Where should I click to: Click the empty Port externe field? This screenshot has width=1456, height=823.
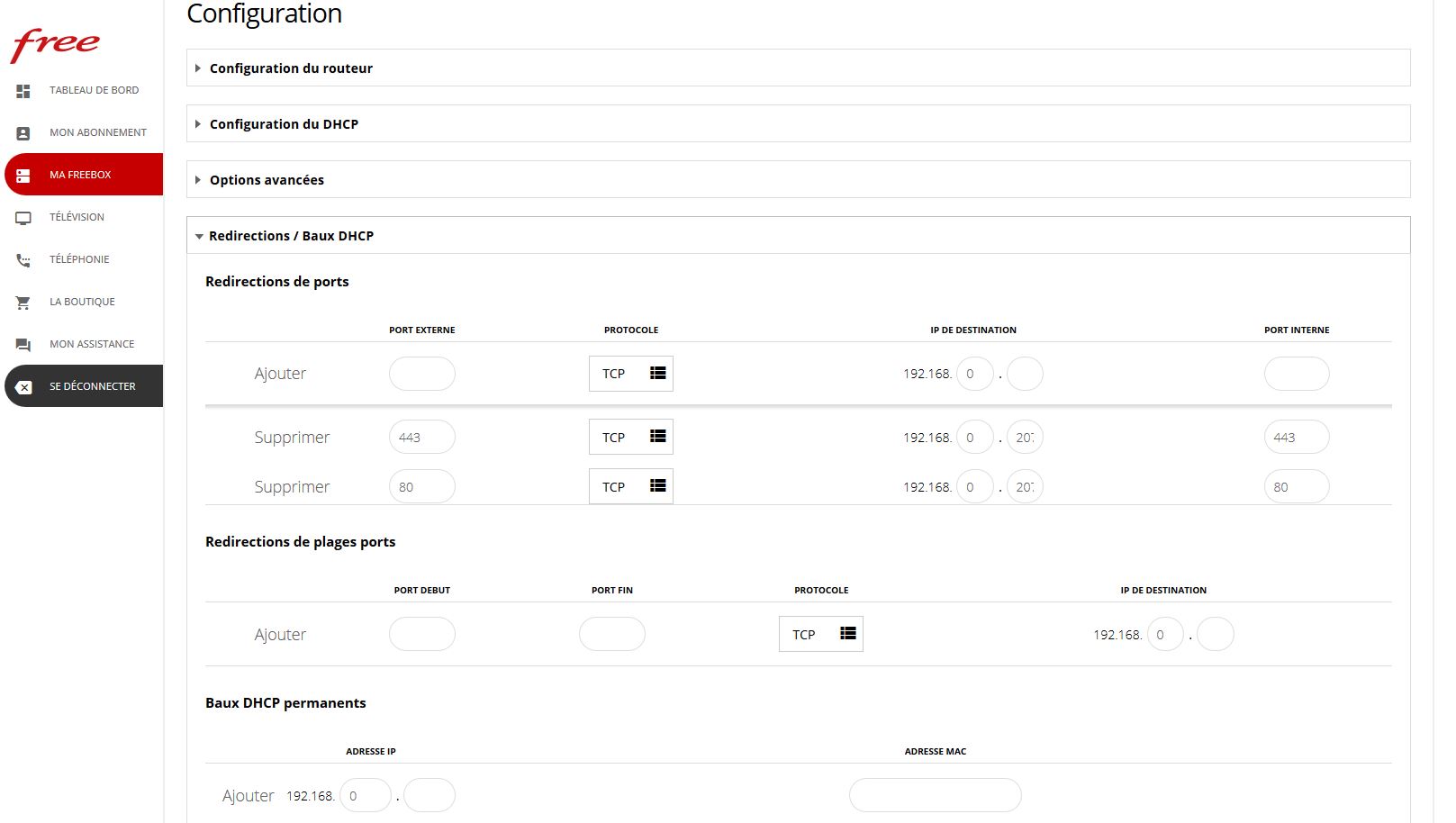pos(421,374)
